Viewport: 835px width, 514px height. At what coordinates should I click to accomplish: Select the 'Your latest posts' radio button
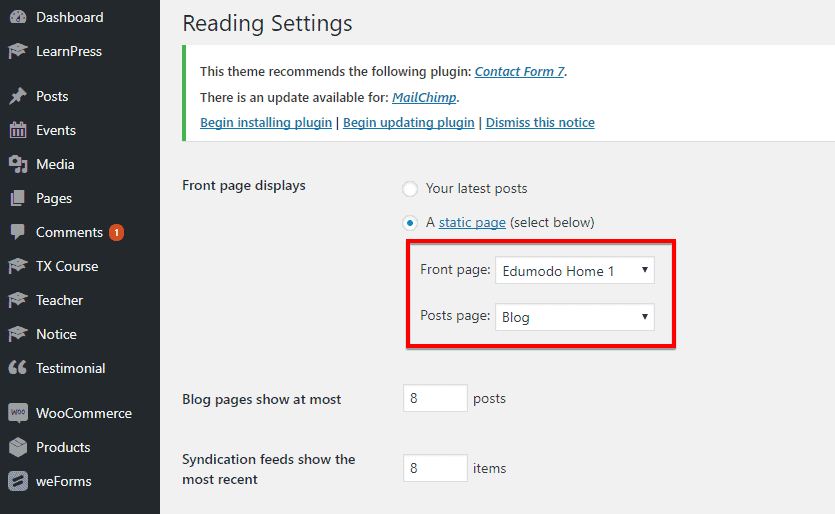[410, 189]
